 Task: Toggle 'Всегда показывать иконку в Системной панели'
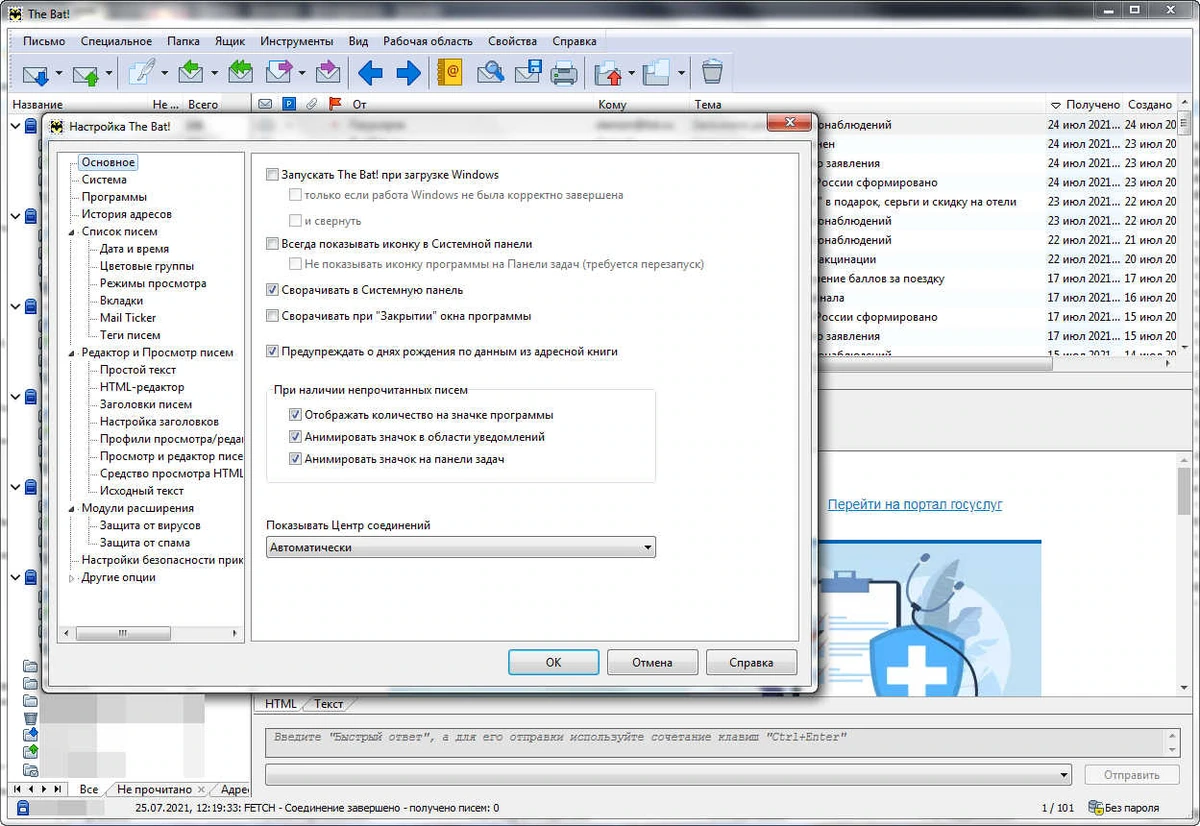[x=273, y=244]
